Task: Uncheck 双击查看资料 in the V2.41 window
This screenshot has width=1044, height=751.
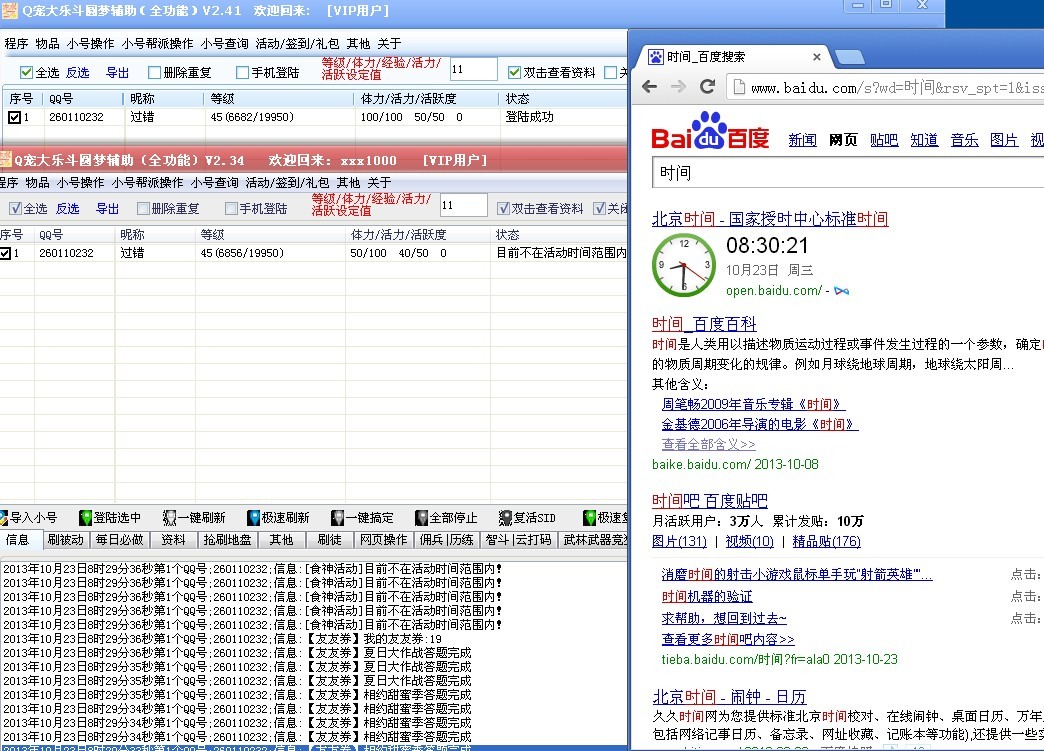Action: coord(514,72)
